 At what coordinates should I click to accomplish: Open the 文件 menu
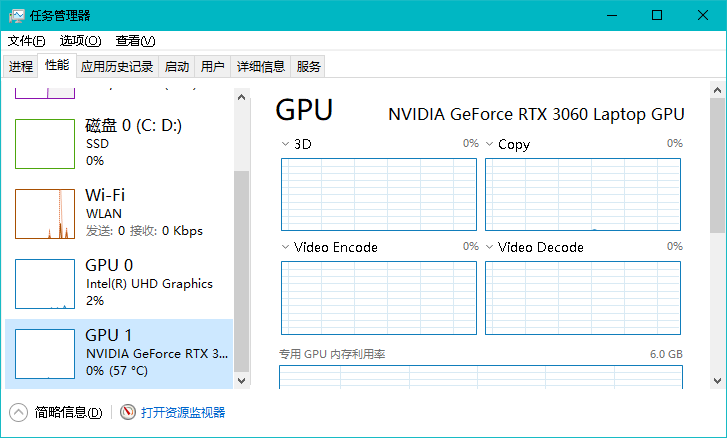(x=26, y=41)
